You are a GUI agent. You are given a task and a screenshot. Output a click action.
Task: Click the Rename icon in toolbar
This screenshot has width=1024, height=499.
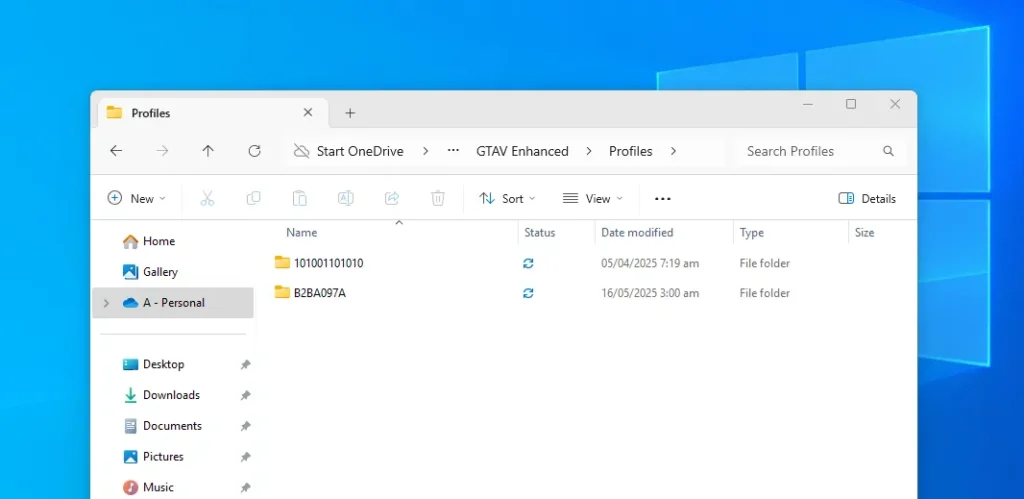pyautogui.click(x=345, y=198)
